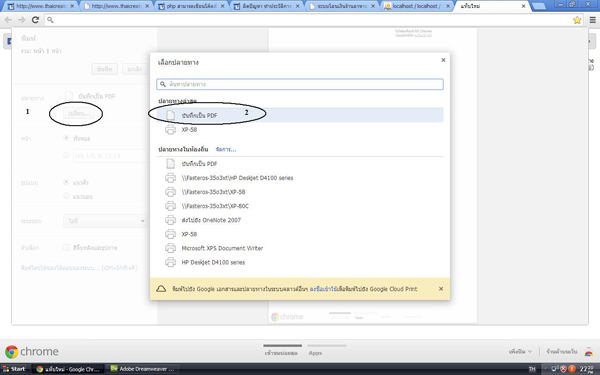Click the sign-in link in Cloud Print banner
This screenshot has width=600, height=375.
pyautogui.click(x=323, y=289)
